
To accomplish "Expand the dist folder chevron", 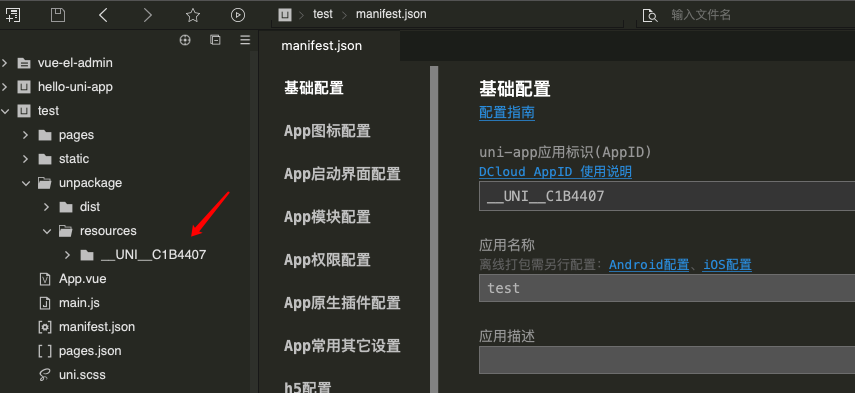I will point(47,207).
